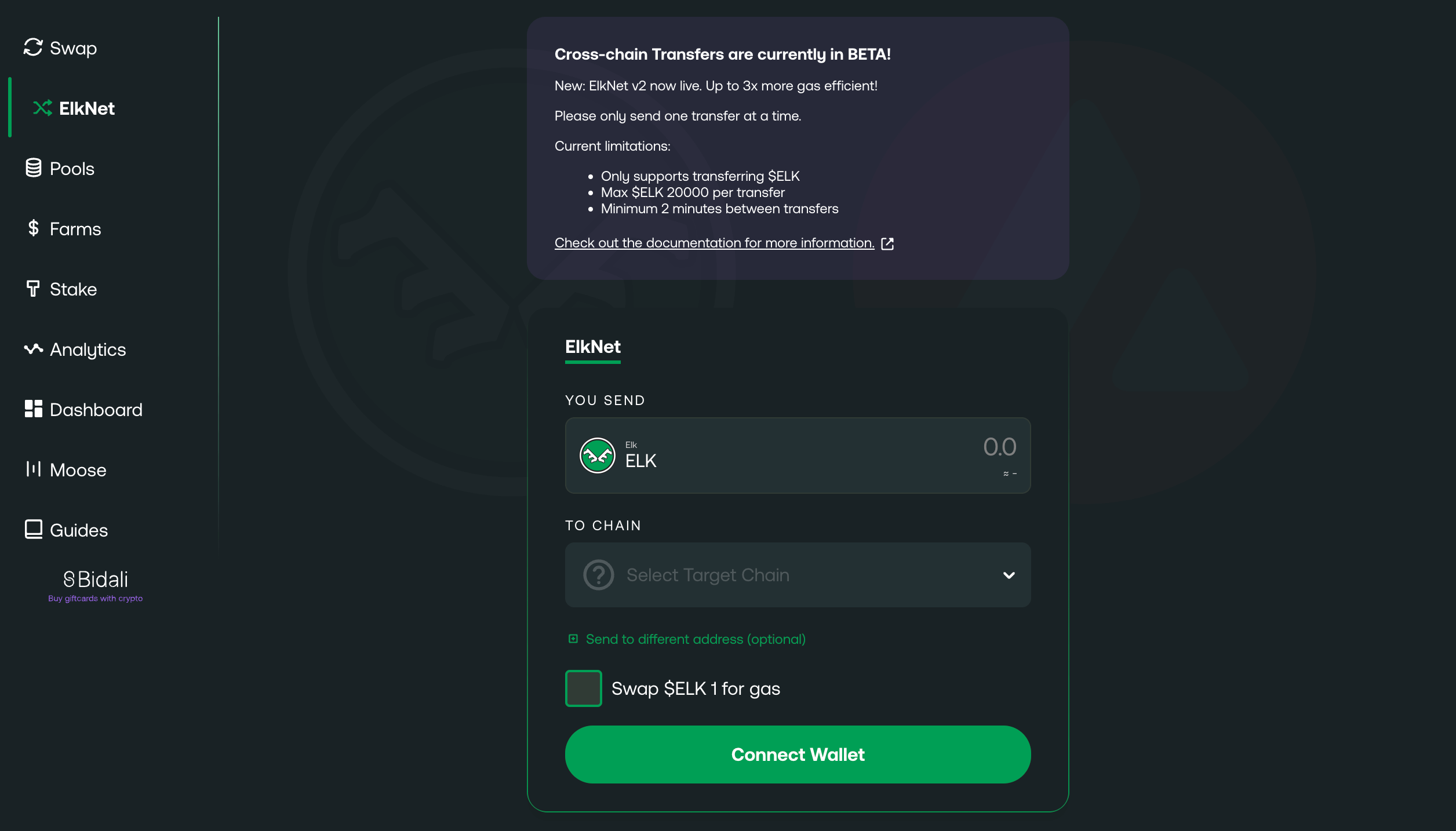Screen dimensions: 1456x831
Task: Click the Stake icon in sidebar
Action: pyautogui.click(x=33, y=289)
